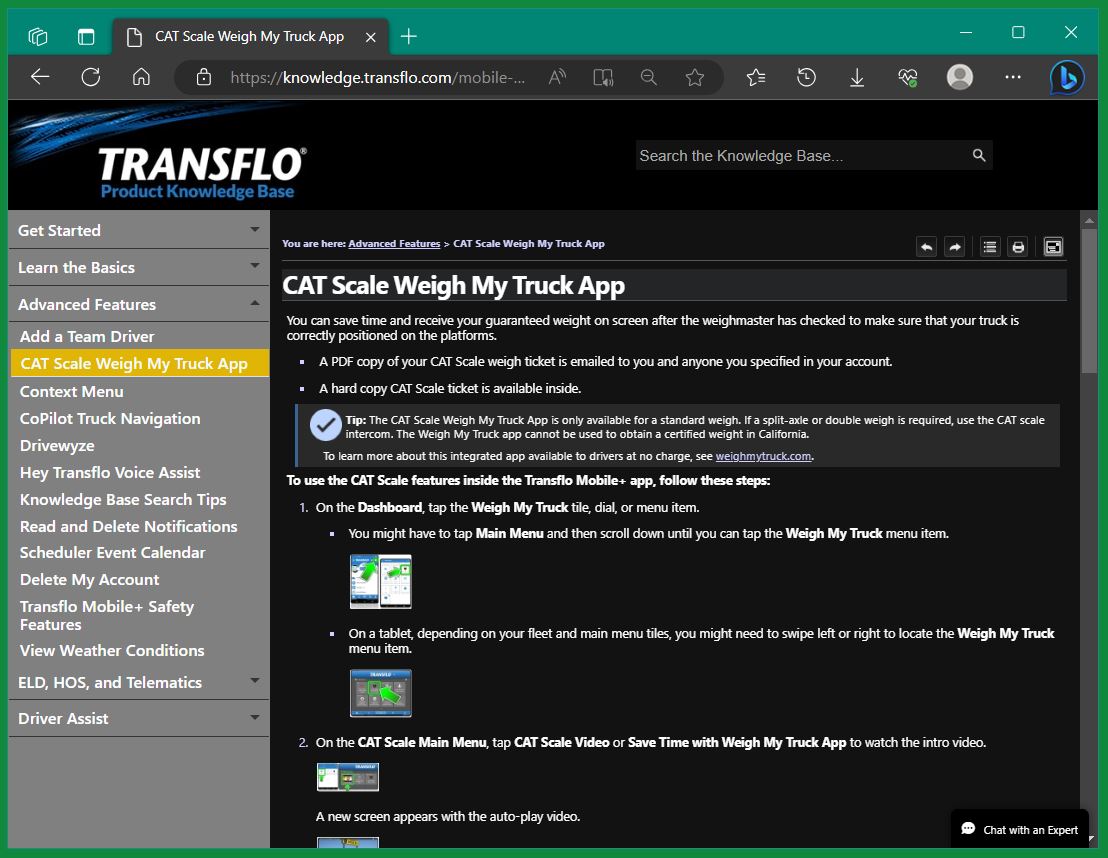Click the browser address bar URL
This screenshot has width=1108, height=858.
point(377,77)
